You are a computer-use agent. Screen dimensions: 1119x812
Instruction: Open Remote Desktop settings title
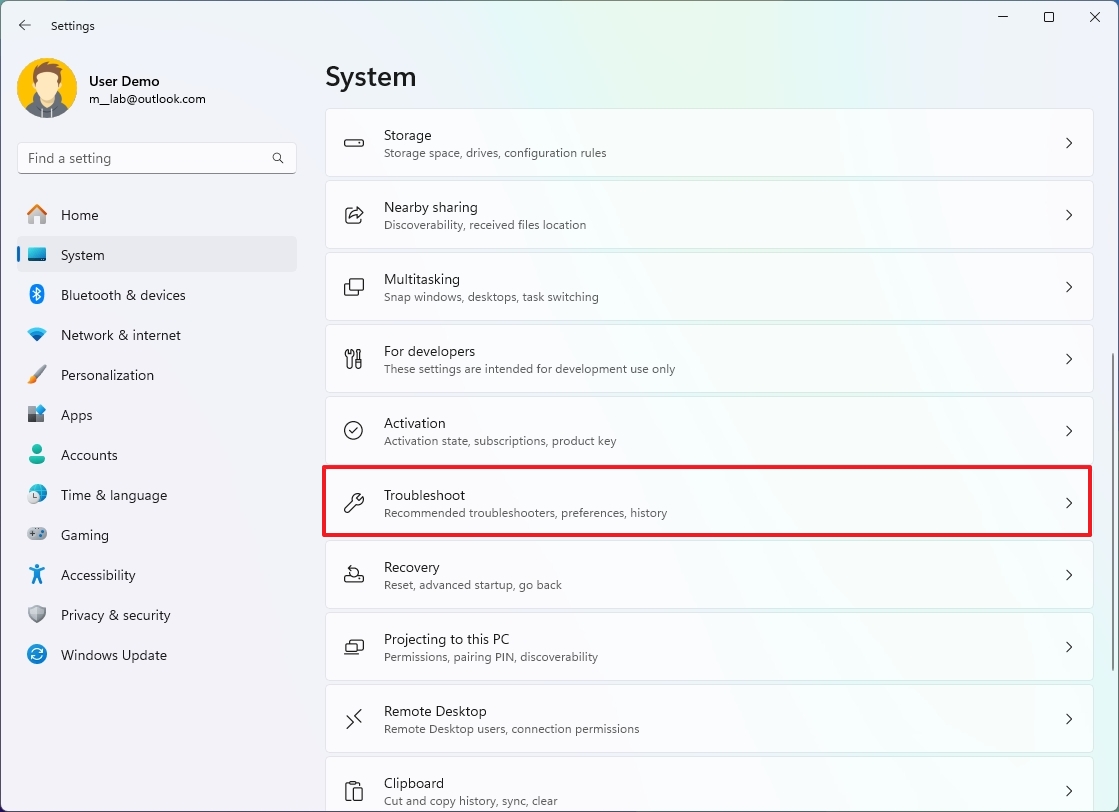[x=435, y=711]
